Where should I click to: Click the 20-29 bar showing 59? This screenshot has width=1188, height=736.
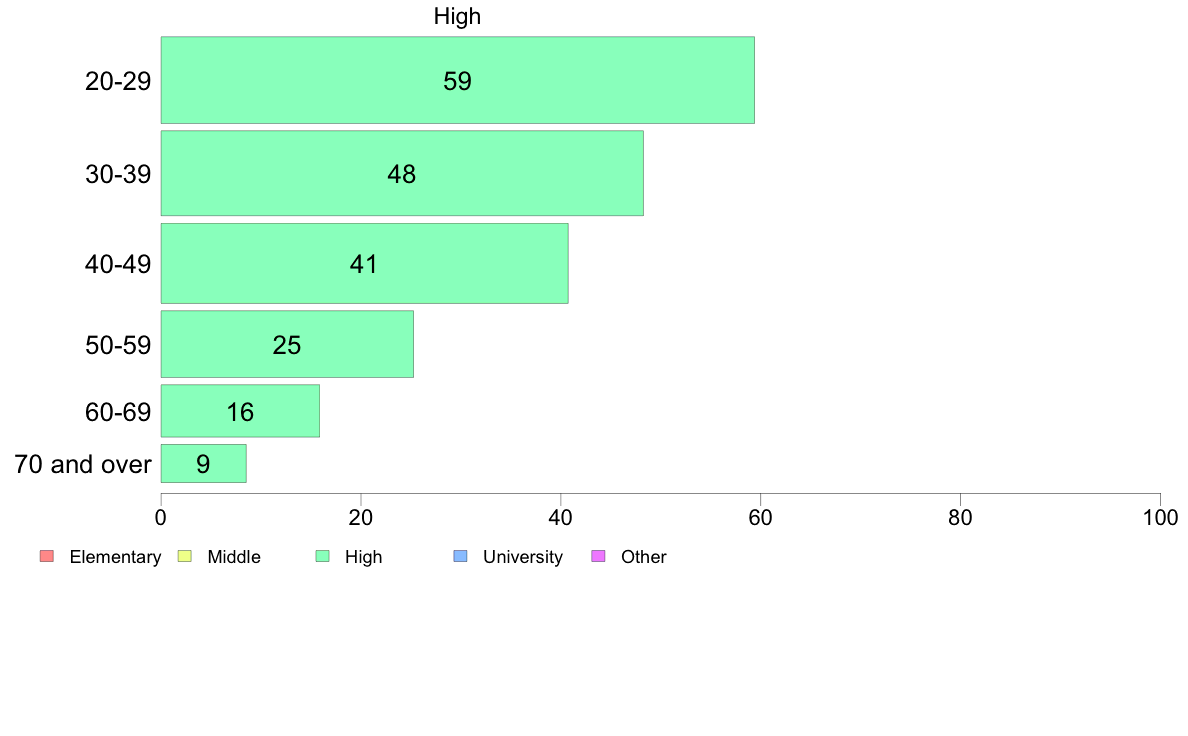point(457,81)
